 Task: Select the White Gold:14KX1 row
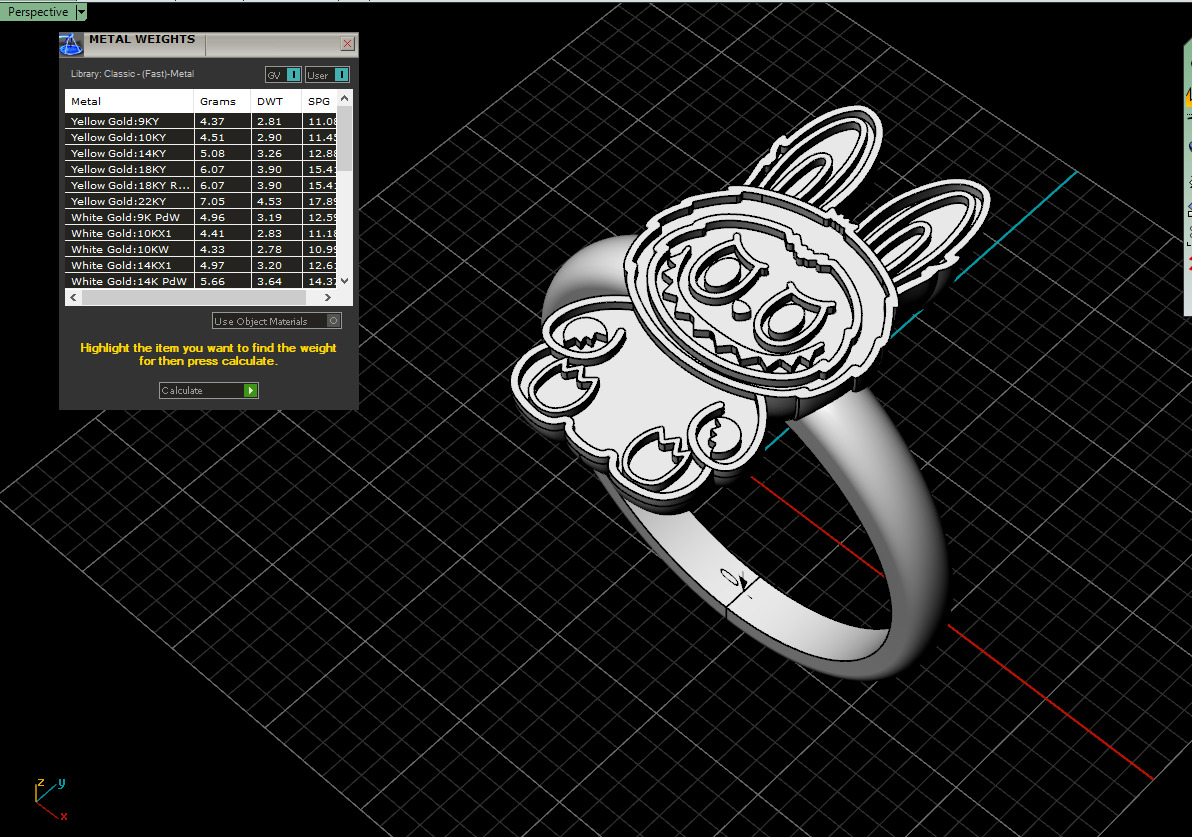tap(201, 265)
